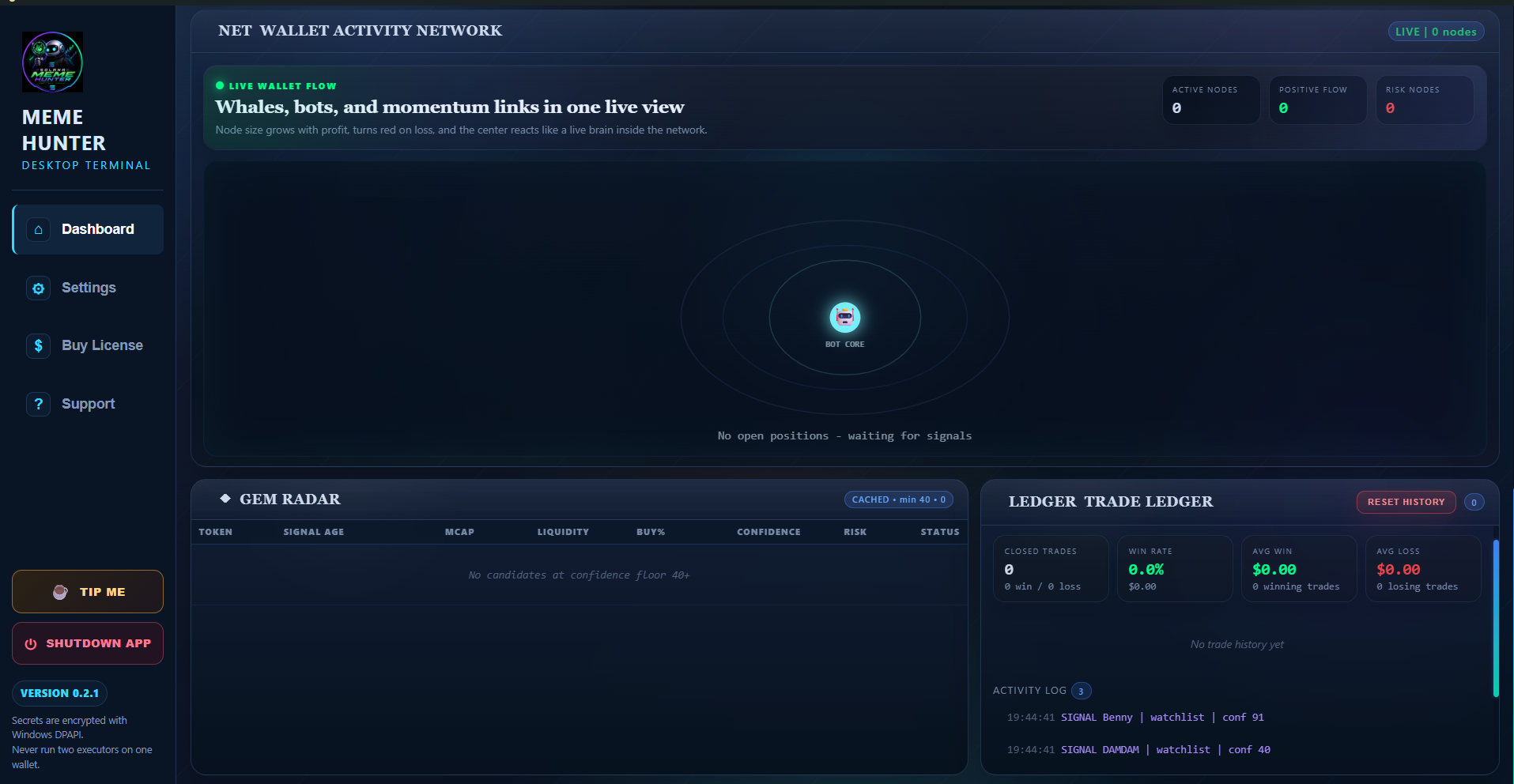Click the power icon on Shutdown App

click(x=31, y=644)
